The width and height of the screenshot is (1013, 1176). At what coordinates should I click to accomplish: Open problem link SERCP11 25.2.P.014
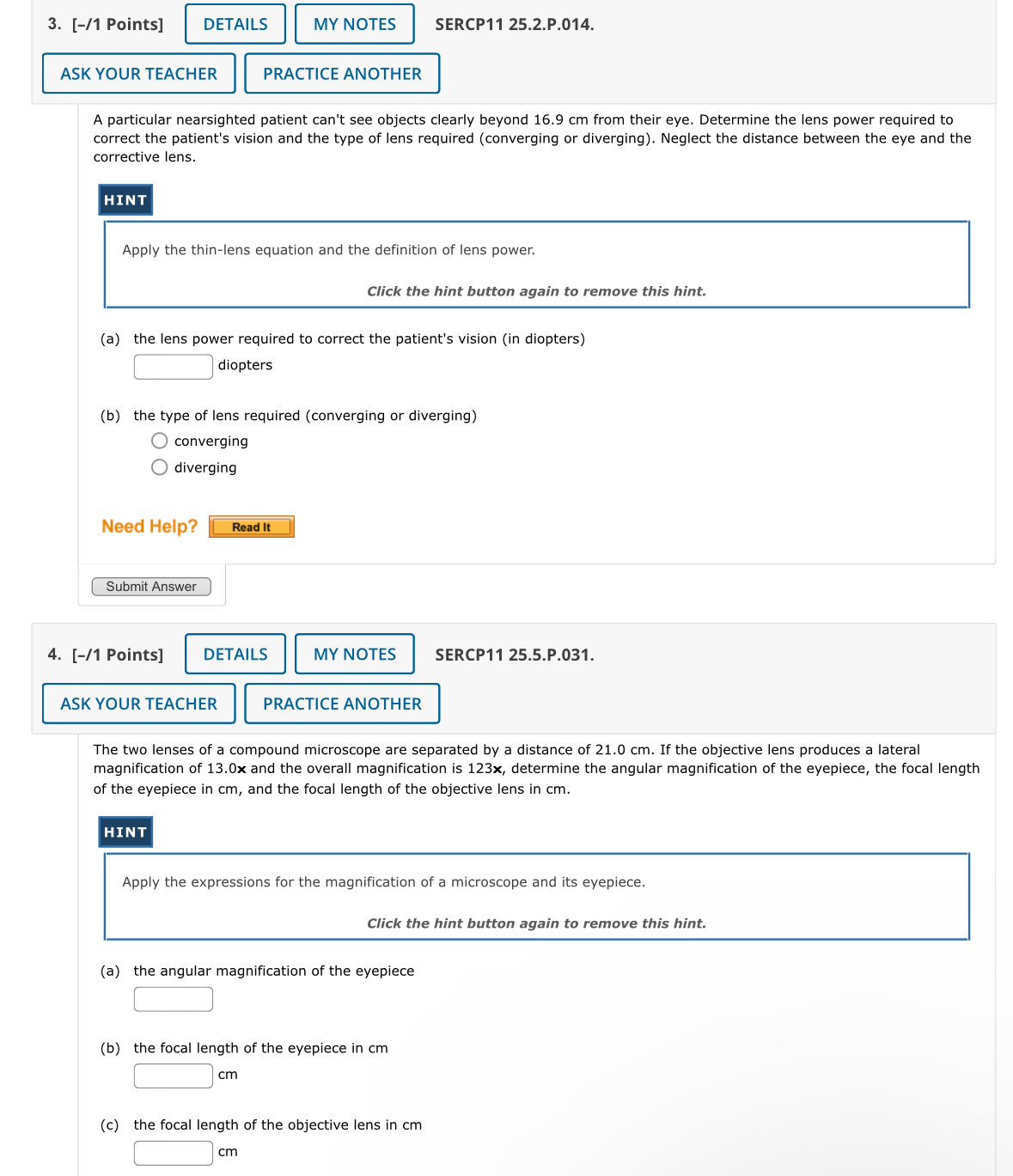click(514, 25)
